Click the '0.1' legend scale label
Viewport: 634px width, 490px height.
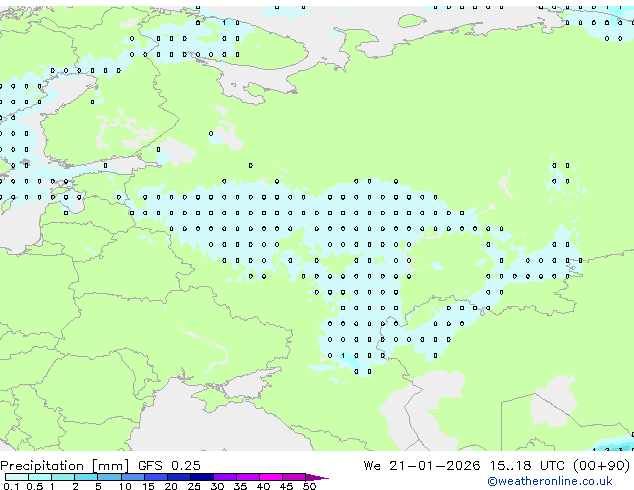click(11, 486)
